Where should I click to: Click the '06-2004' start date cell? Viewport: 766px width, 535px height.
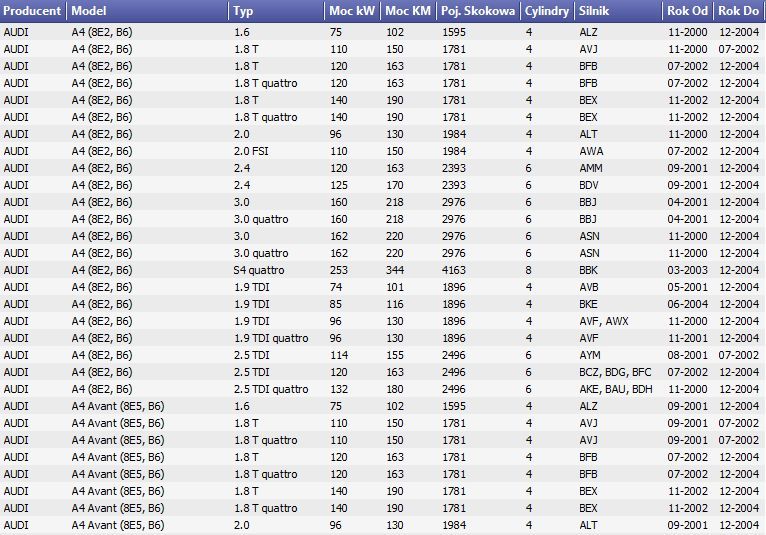tap(687, 304)
